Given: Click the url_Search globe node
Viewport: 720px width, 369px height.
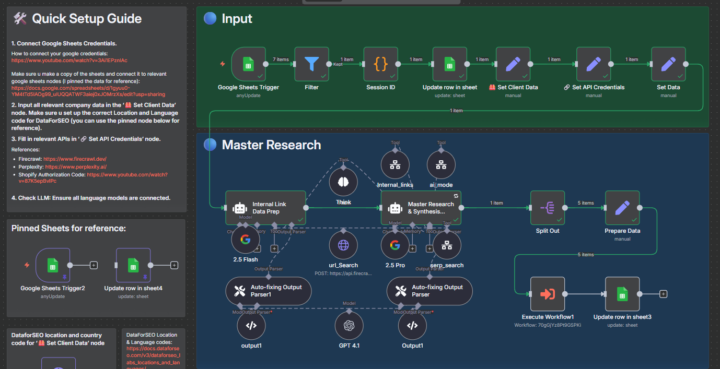Looking at the screenshot, I should click(x=343, y=245).
